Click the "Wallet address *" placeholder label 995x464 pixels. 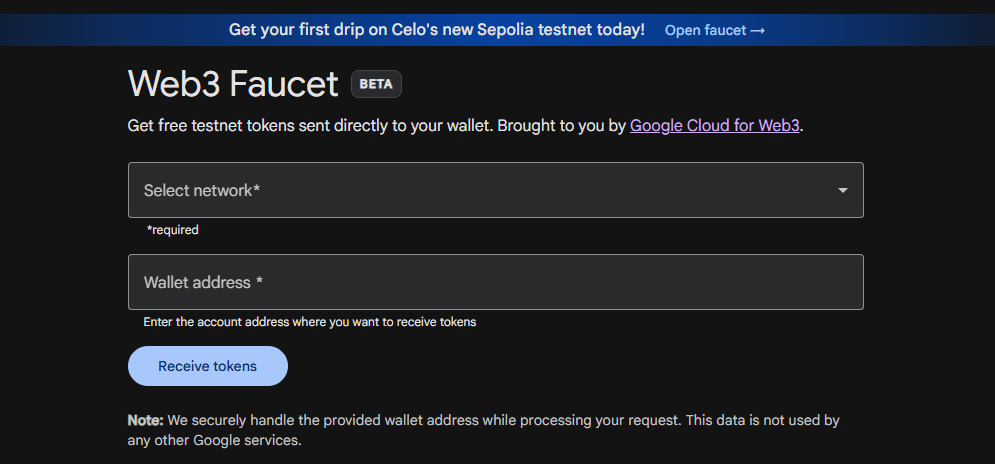[x=203, y=282]
